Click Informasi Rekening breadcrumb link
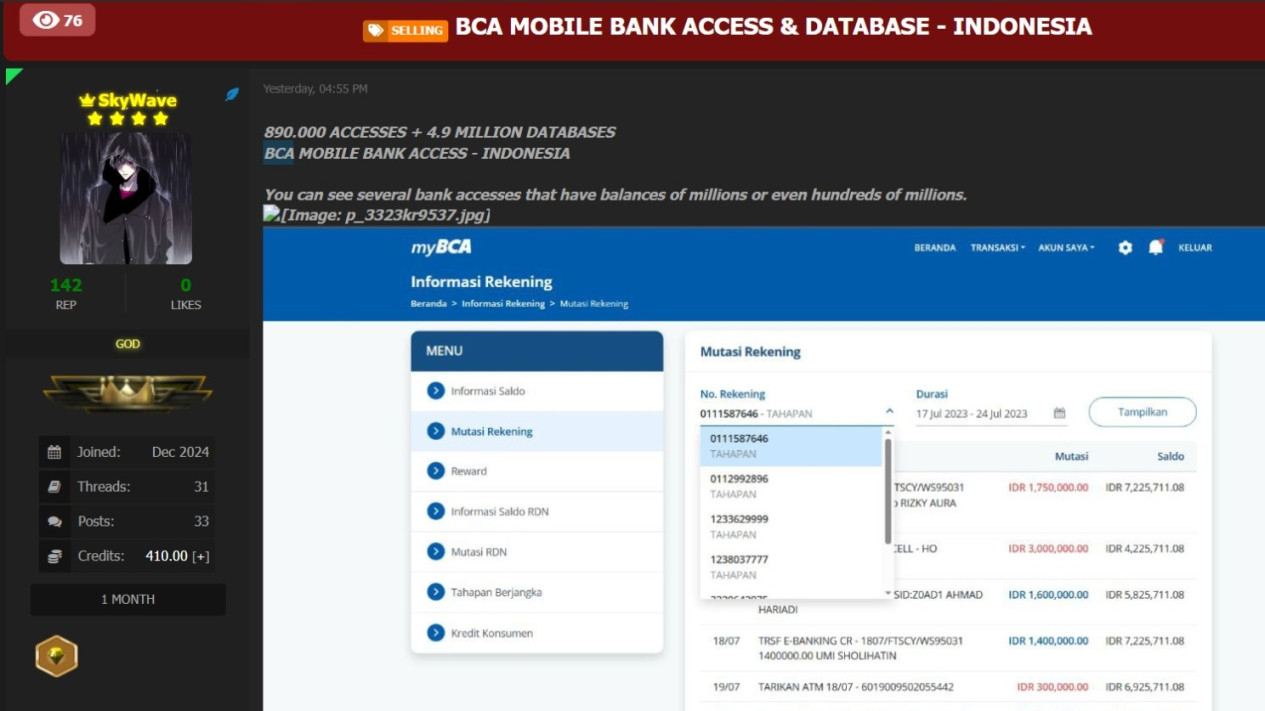Screen dimensions: 1265x711 point(503,303)
